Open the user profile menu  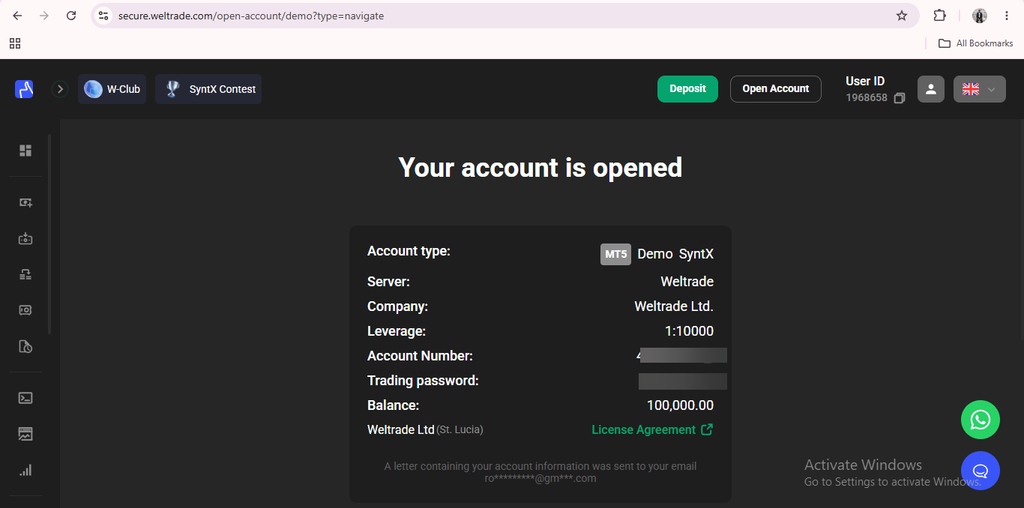click(x=931, y=89)
